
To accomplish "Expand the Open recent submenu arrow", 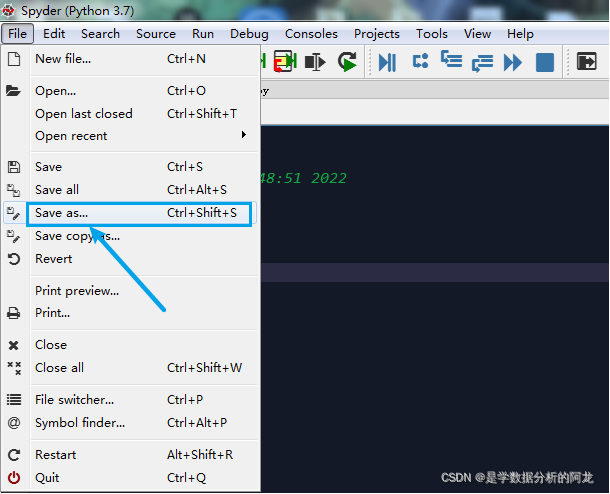I will pos(244,135).
